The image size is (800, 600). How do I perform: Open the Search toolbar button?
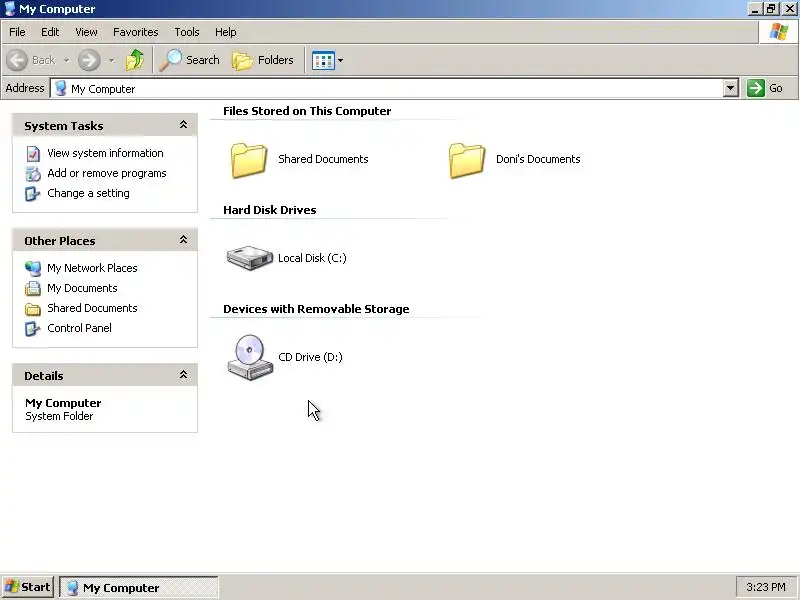189,60
